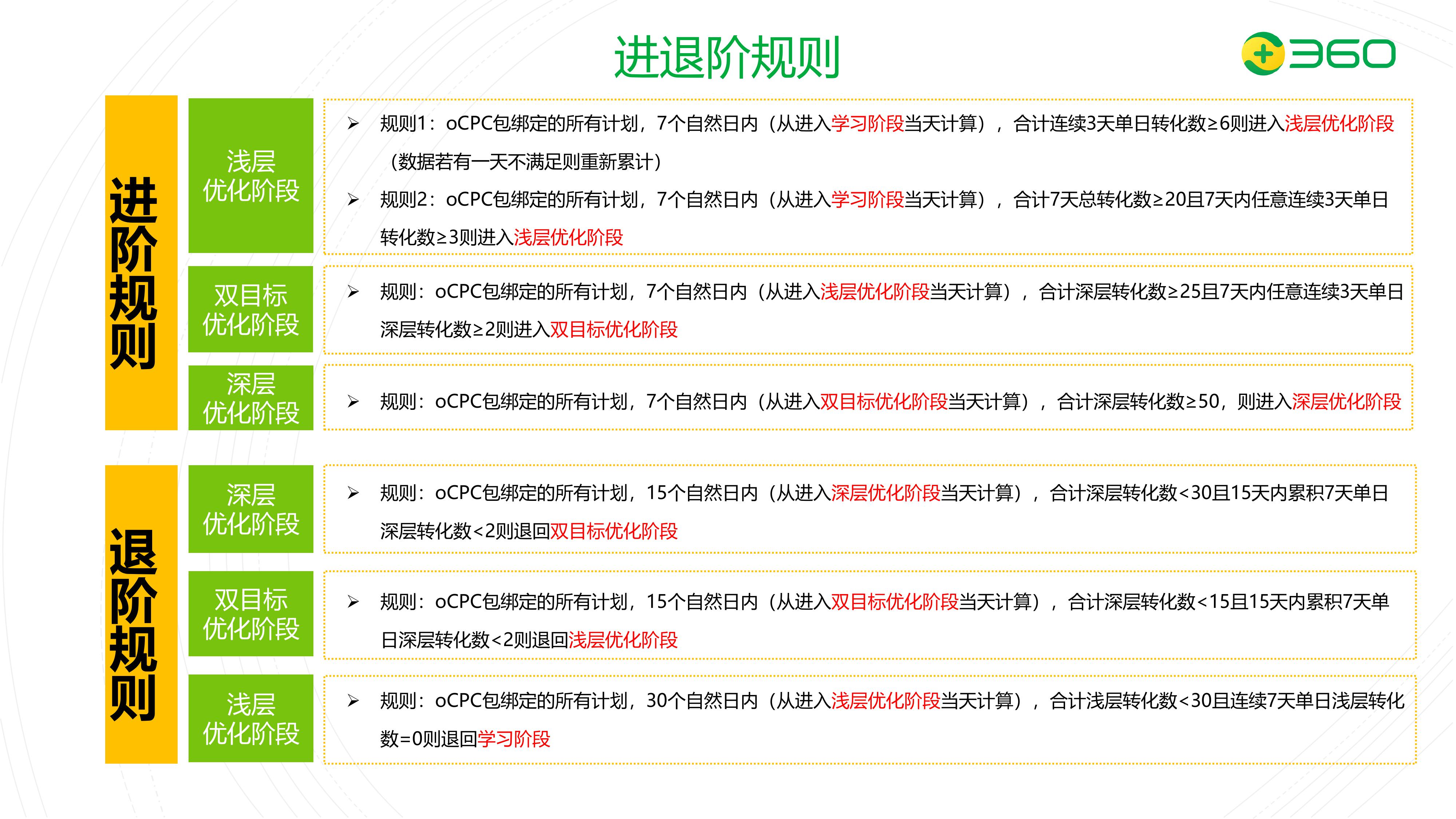Click red 浅层优化阶段 after 日深层转化数<2则退回

point(623,640)
